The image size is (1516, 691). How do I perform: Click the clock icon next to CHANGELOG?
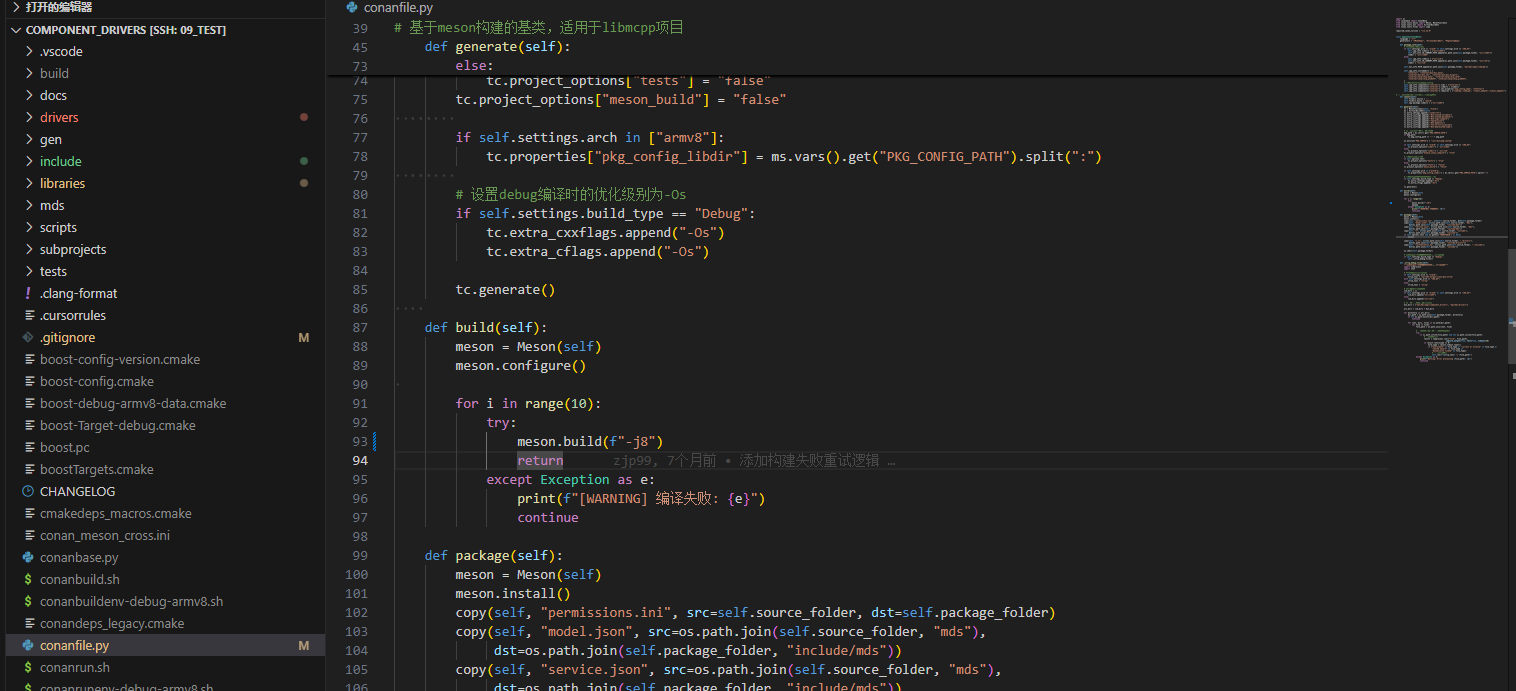[x=28, y=491]
